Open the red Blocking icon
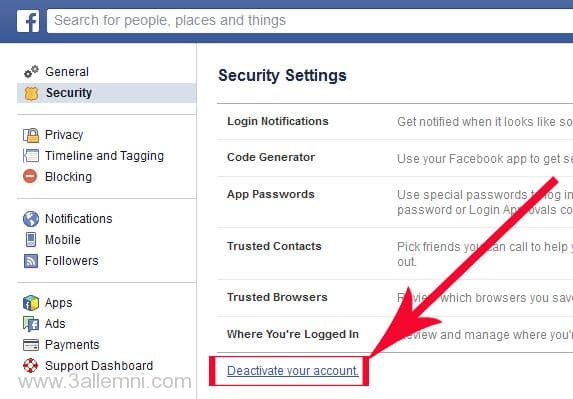The image size is (573, 399). [30, 176]
